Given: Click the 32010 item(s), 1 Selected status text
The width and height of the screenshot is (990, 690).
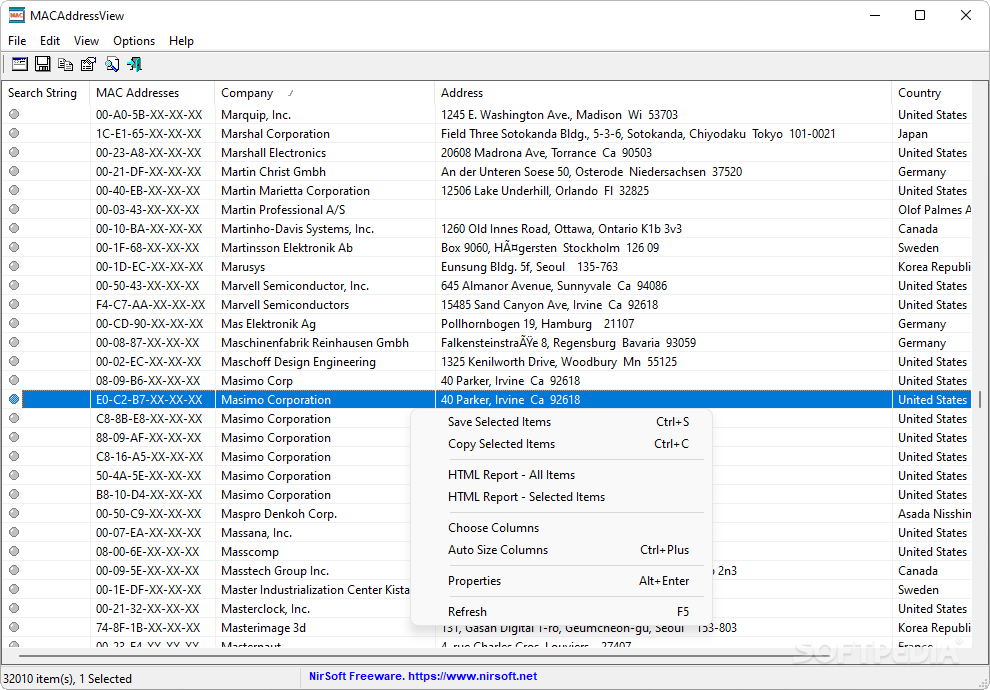Looking at the screenshot, I should (x=68, y=679).
